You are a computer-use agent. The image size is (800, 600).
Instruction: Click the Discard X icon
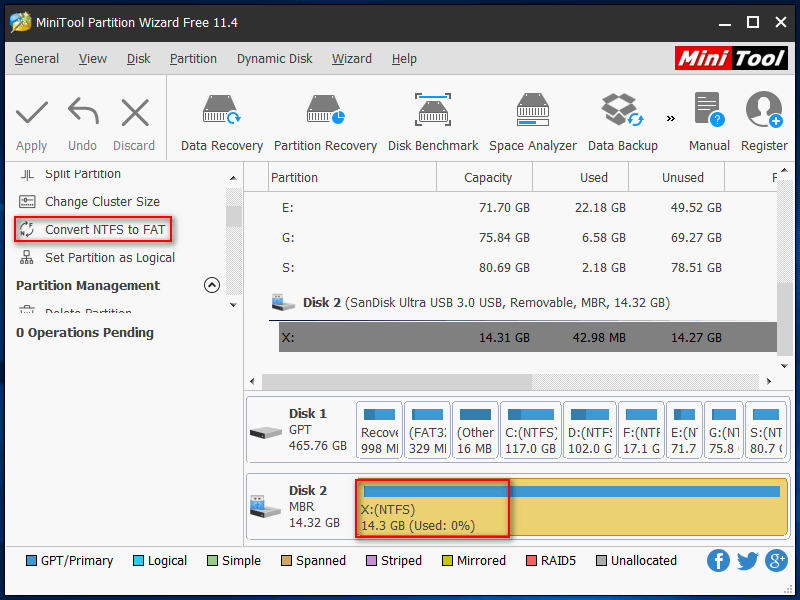135,112
